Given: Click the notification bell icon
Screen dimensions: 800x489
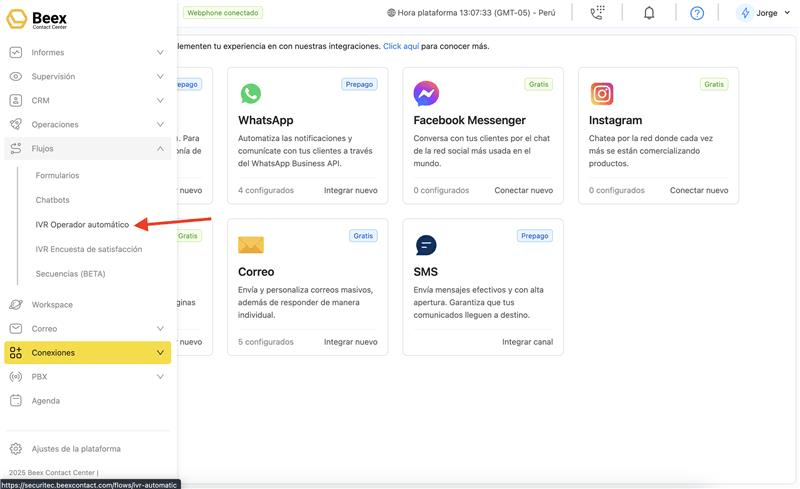Looking at the screenshot, I should click(649, 13).
